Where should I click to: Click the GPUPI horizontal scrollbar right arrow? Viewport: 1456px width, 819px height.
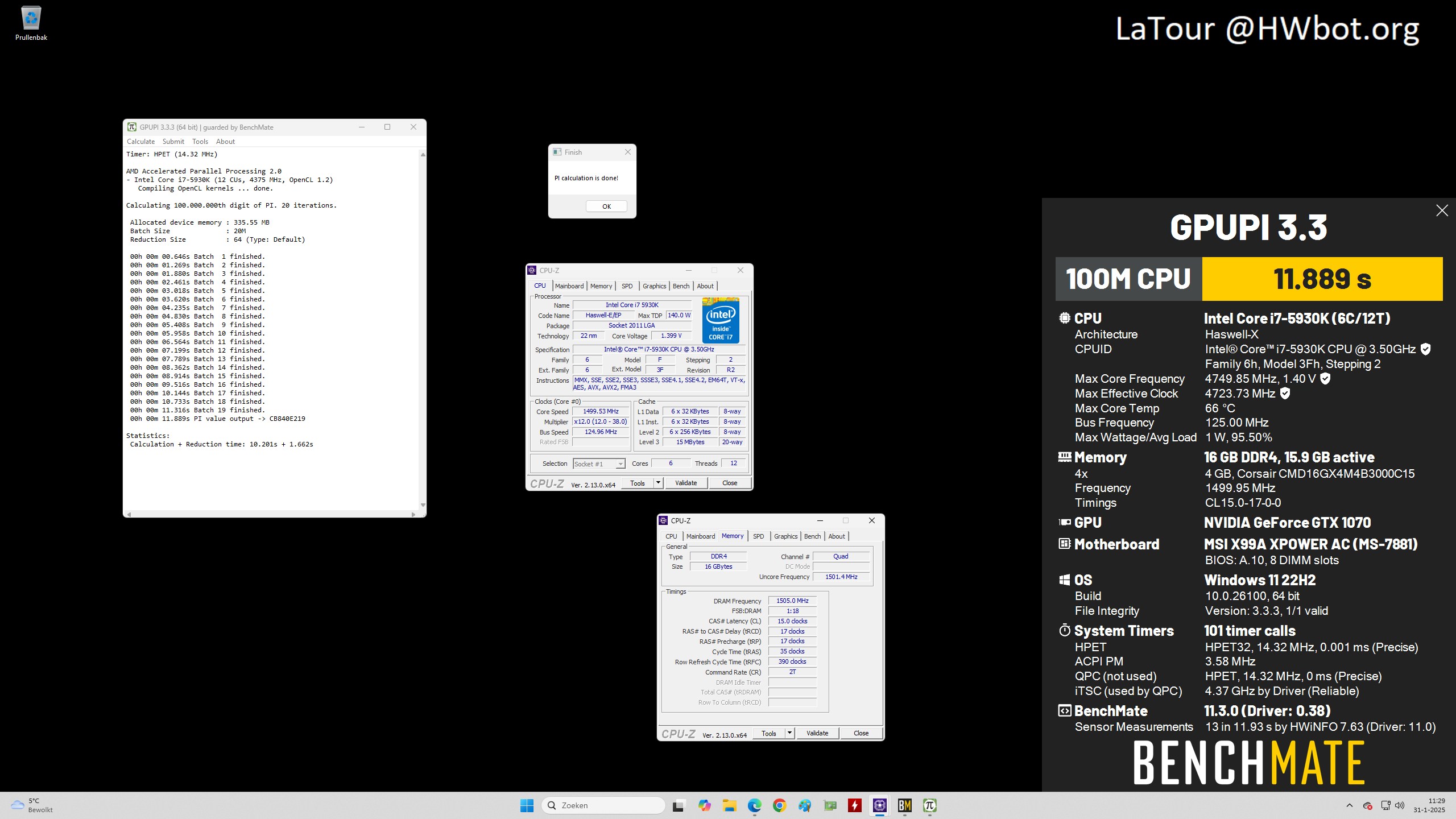(x=413, y=514)
